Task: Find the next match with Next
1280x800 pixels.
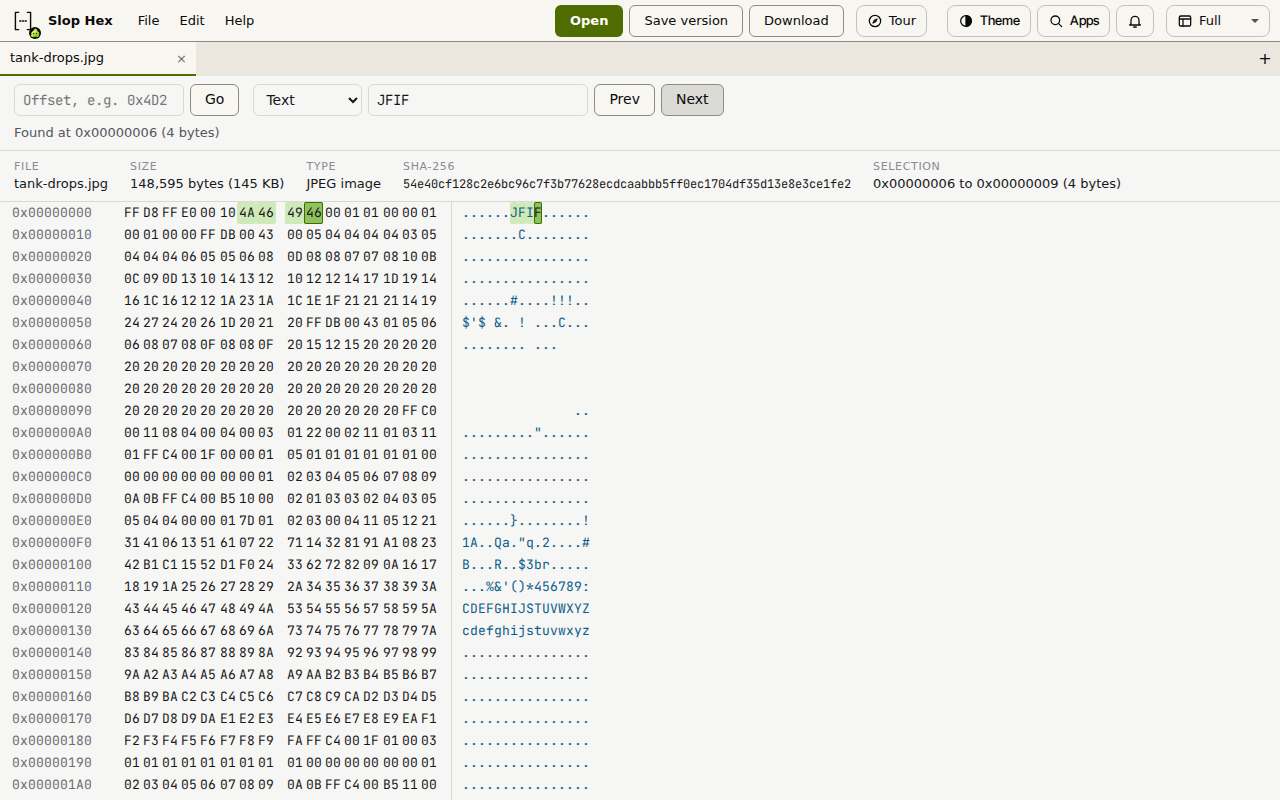Action: (x=692, y=100)
